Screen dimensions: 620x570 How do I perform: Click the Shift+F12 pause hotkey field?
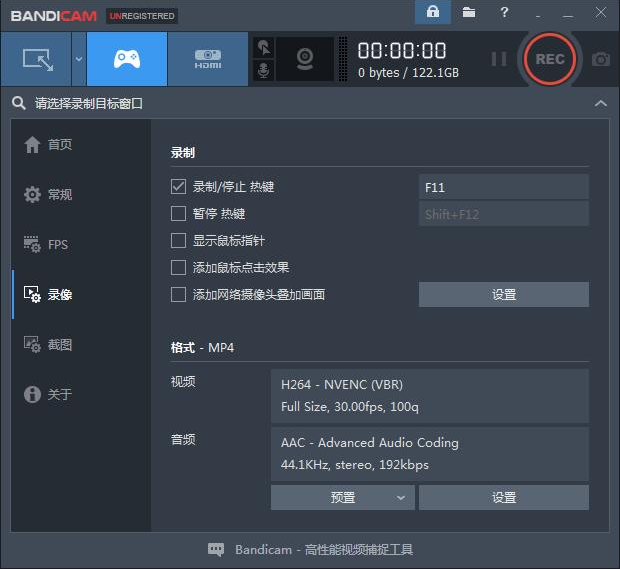pyautogui.click(x=504, y=214)
